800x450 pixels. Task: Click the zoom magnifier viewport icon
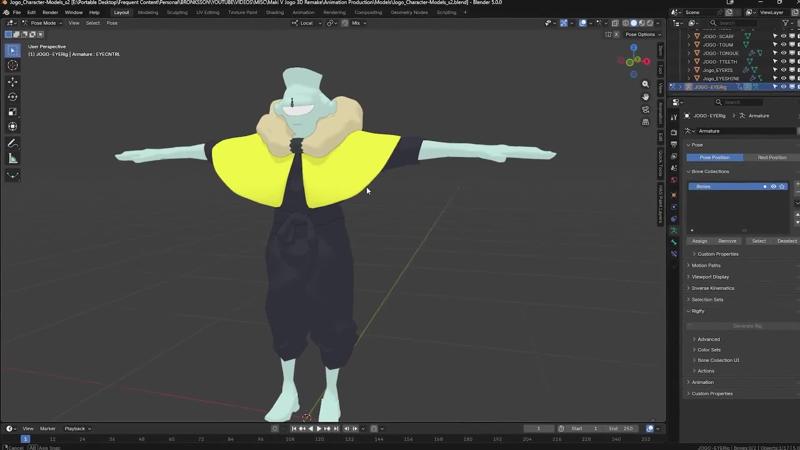645,84
